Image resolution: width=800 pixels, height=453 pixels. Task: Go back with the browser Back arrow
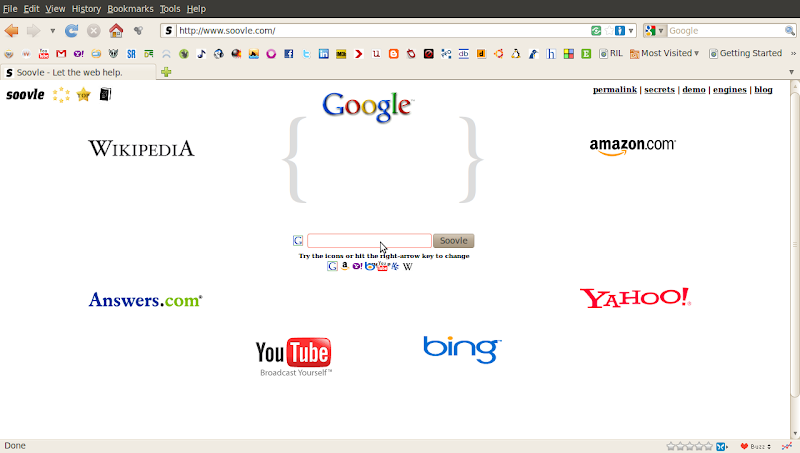pos(11,31)
